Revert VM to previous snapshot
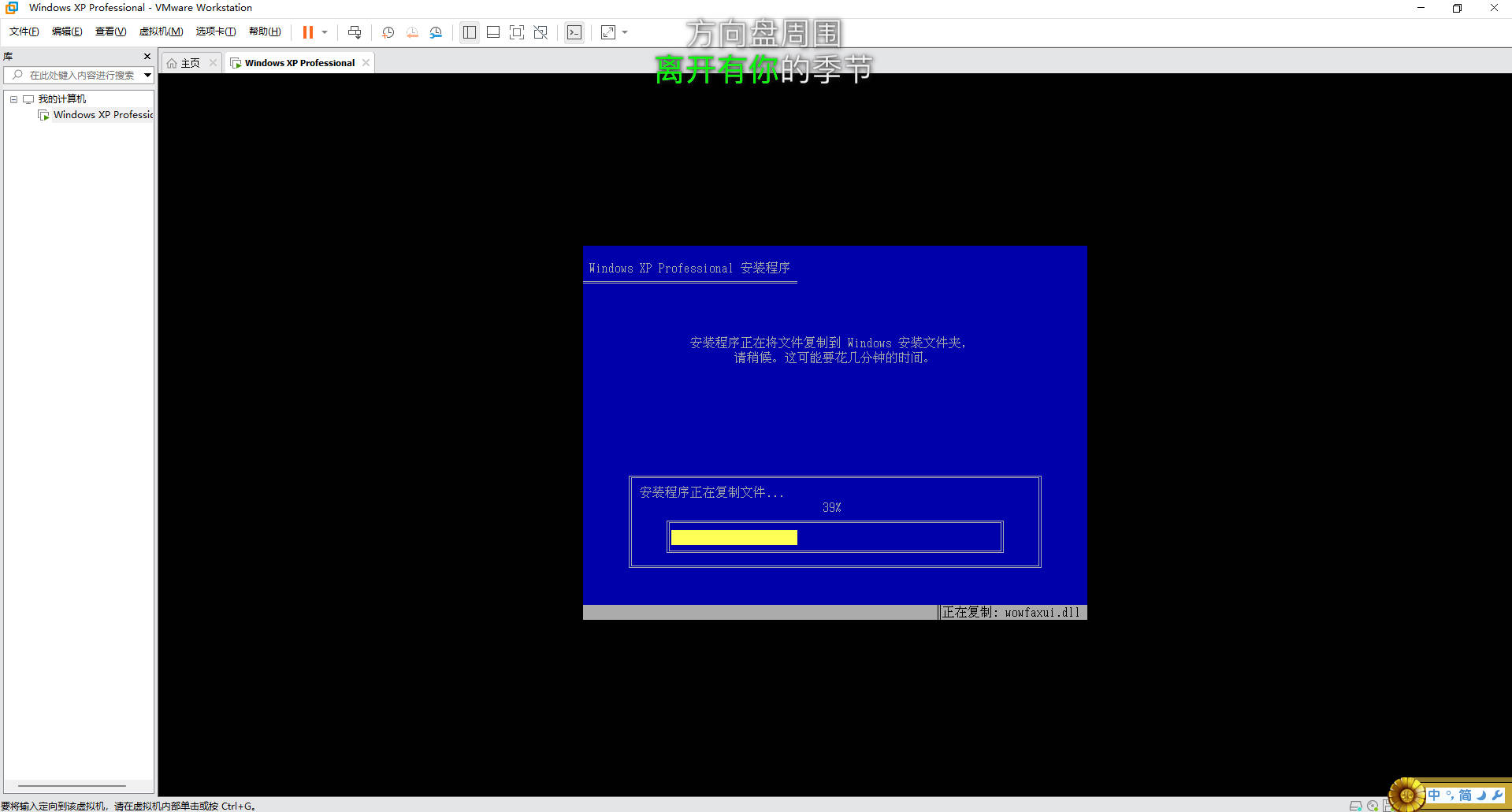Image resolution: width=1512 pixels, height=812 pixels. pyautogui.click(x=412, y=32)
